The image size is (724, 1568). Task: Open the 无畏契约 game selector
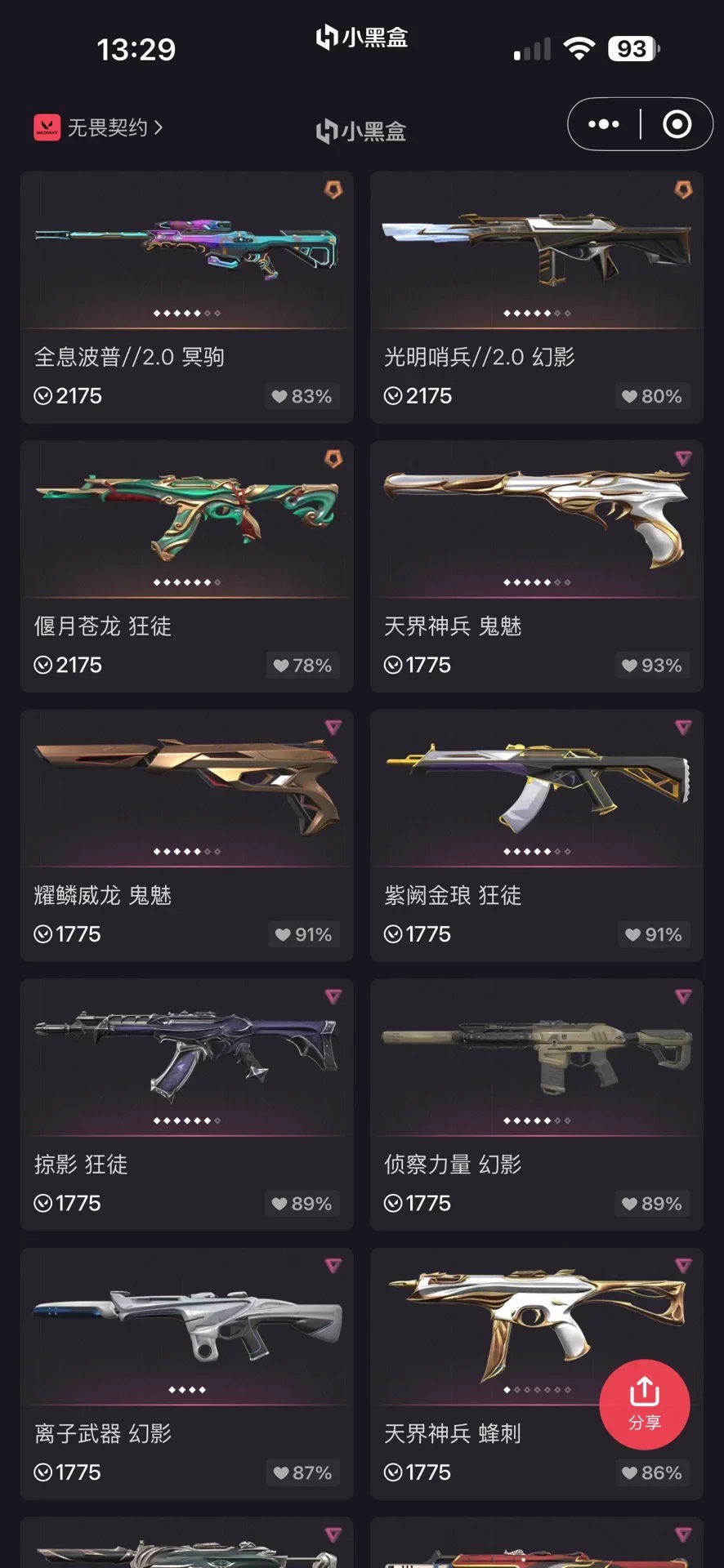point(98,127)
